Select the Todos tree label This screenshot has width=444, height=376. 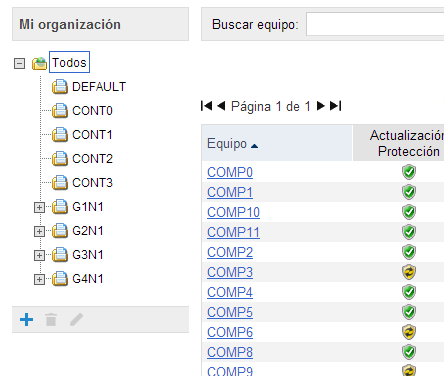pos(69,62)
